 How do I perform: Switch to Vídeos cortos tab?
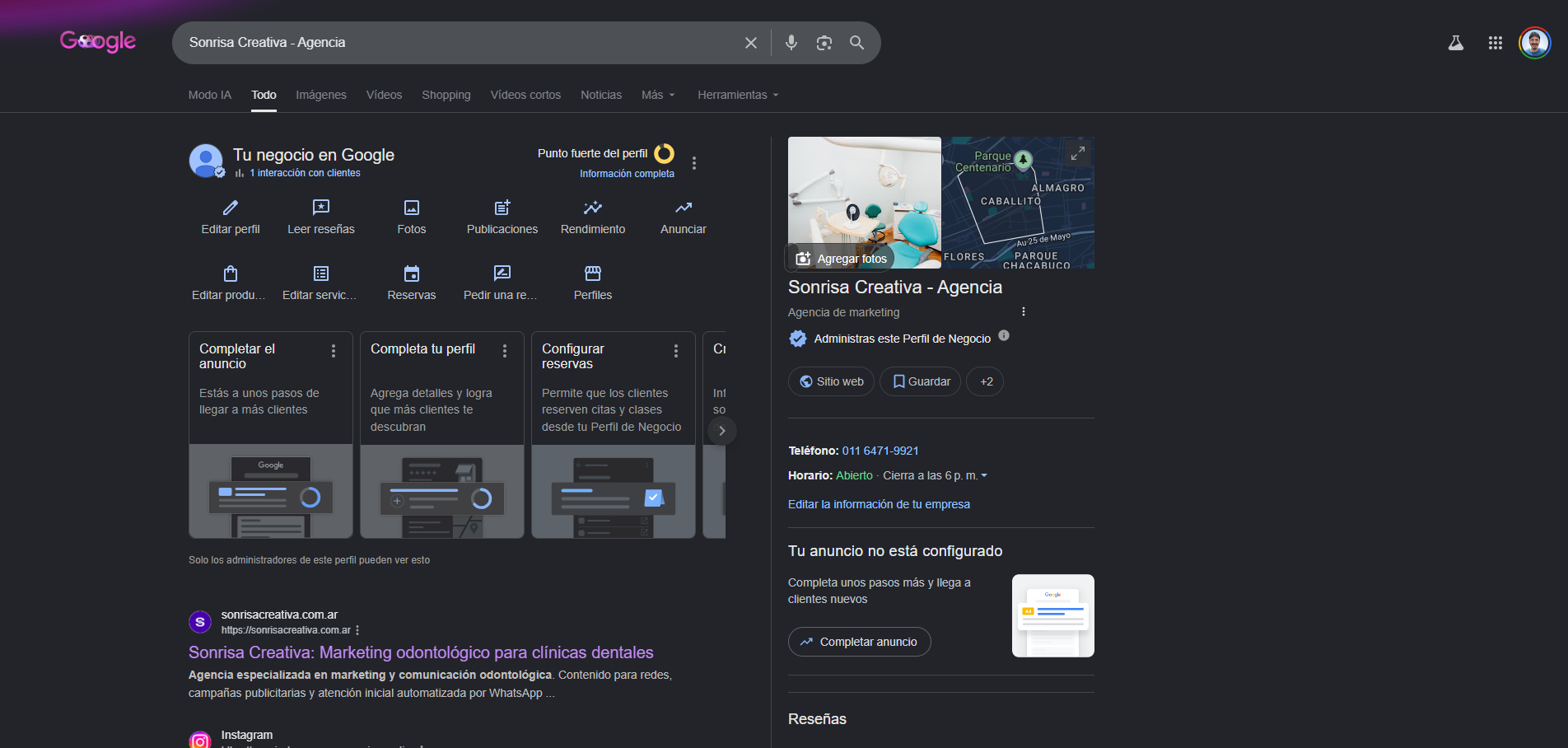pos(525,95)
